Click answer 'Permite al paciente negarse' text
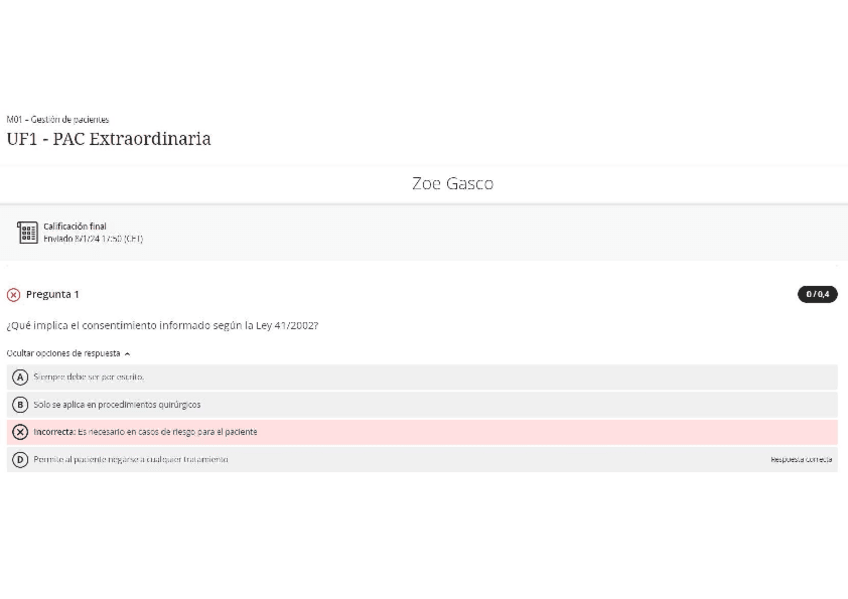The image size is (848, 599). tap(131, 460)
